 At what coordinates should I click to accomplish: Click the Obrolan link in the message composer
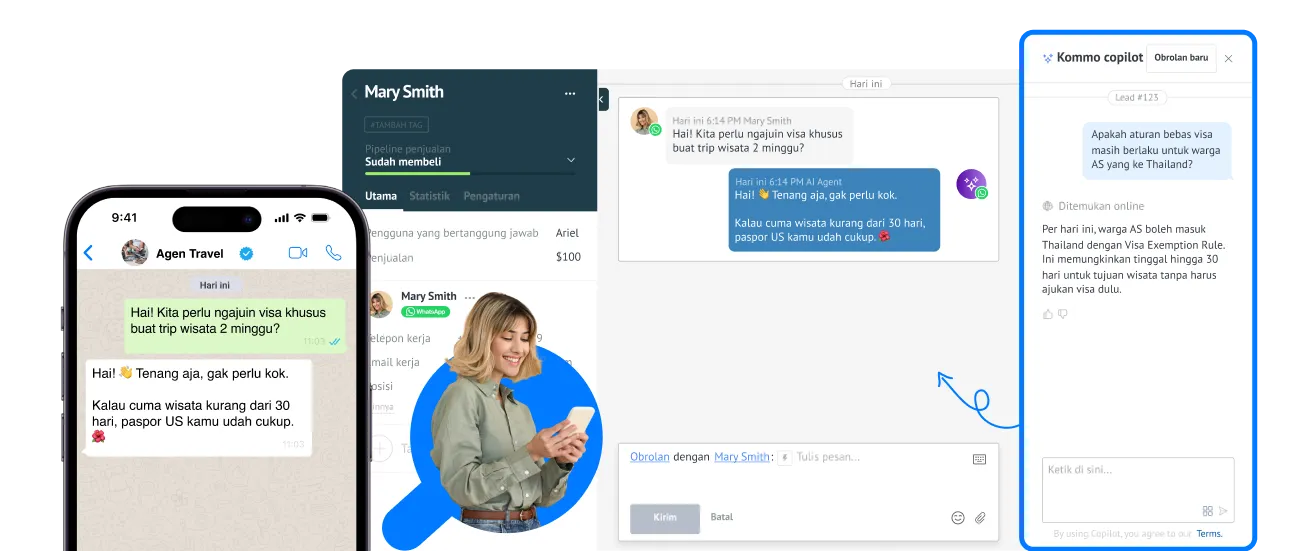click(650, 457)
